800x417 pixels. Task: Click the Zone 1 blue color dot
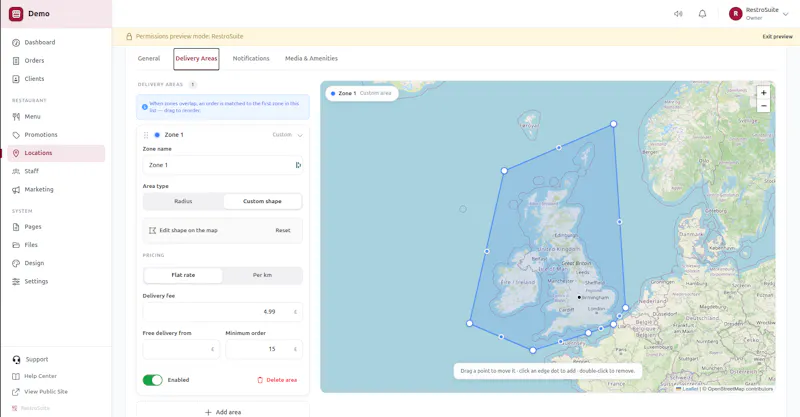pos(157,135)
